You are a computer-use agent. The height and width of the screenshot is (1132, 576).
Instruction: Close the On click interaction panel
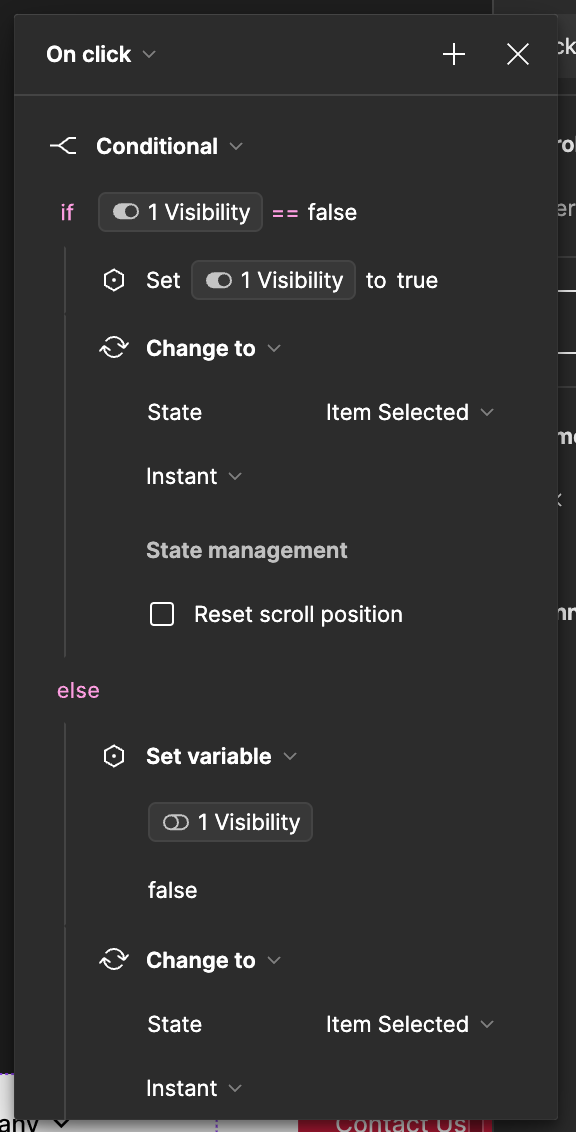(518, 54)
